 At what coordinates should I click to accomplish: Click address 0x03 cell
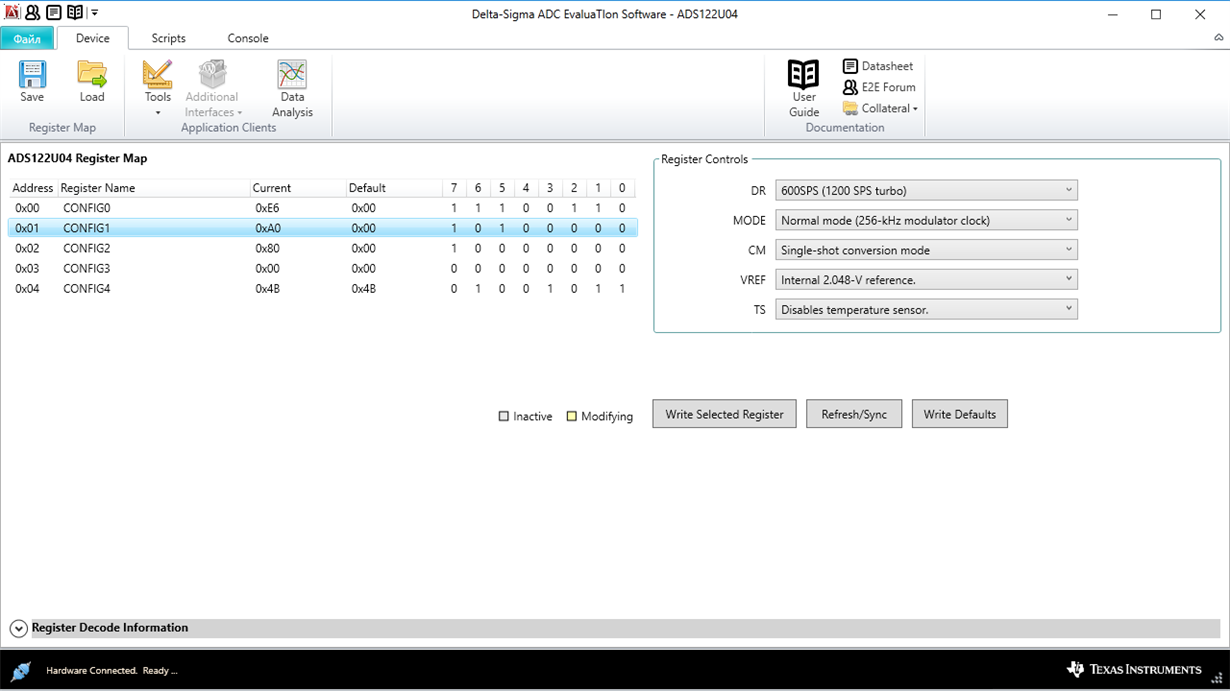(26, 268)
